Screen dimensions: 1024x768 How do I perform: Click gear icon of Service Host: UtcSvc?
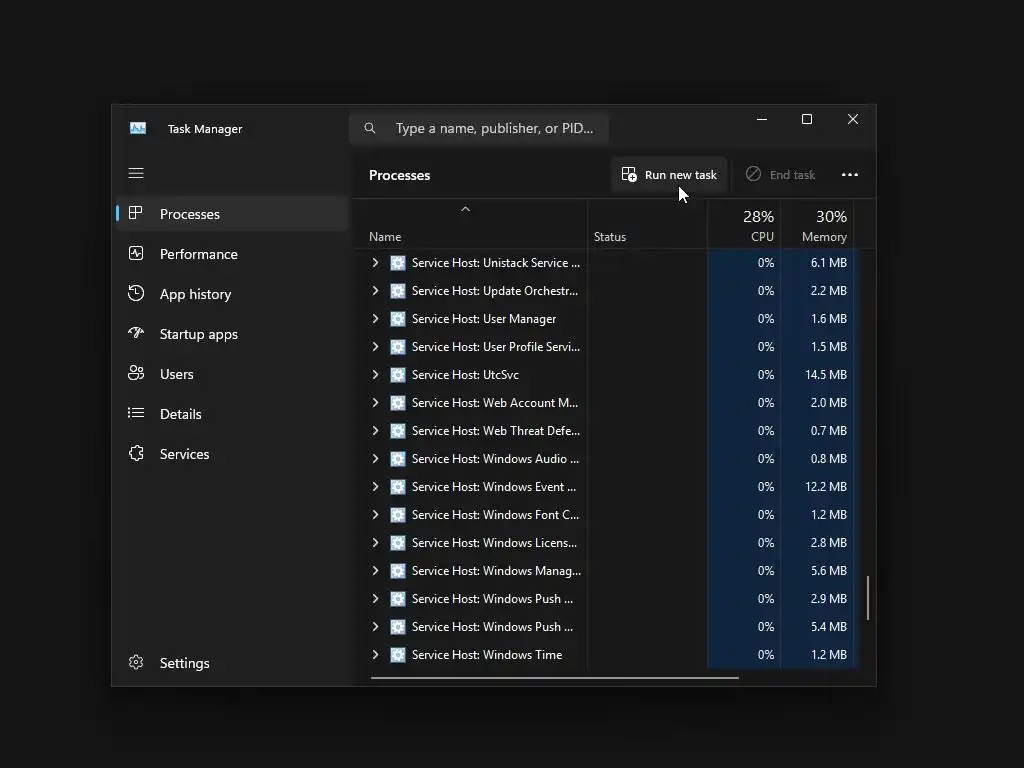[398, 375]
